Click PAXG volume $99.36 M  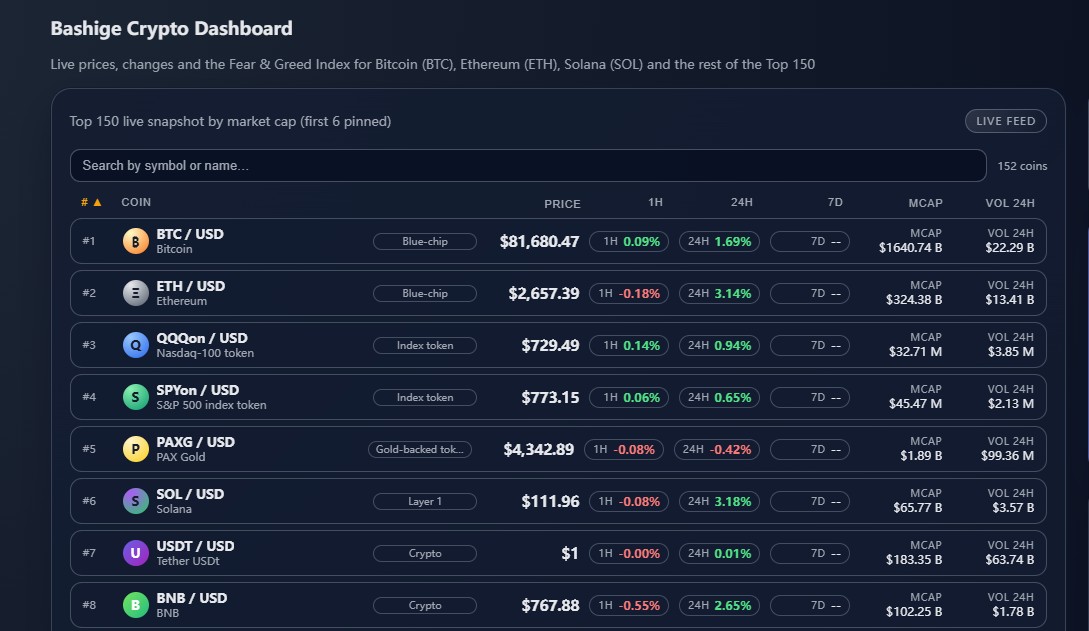pos(1008,456)
